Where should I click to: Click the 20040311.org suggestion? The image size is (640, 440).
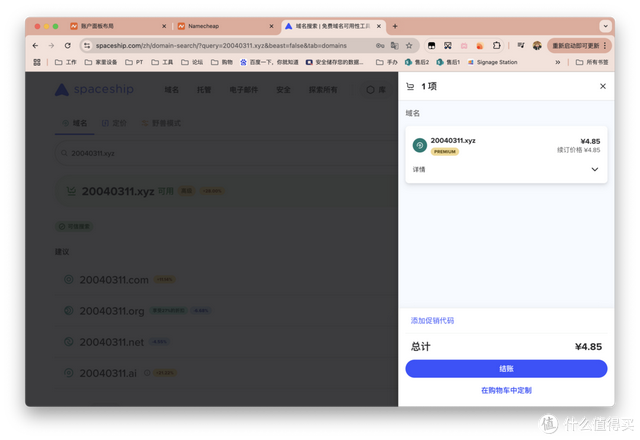112,311
